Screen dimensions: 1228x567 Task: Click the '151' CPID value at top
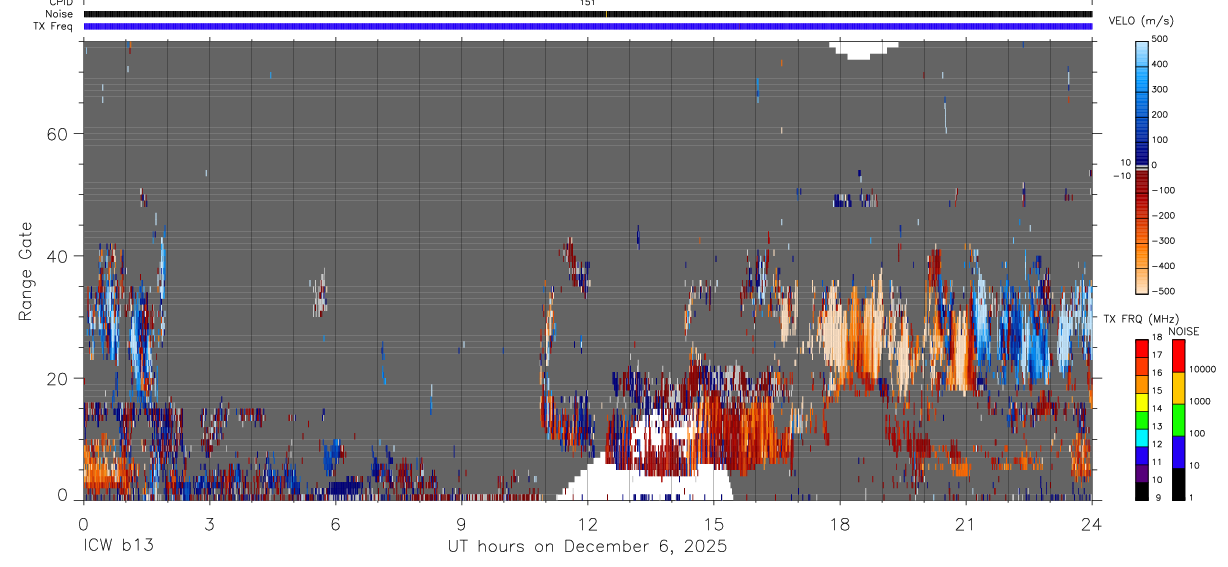pyautogui.click(x=587, y=3)
